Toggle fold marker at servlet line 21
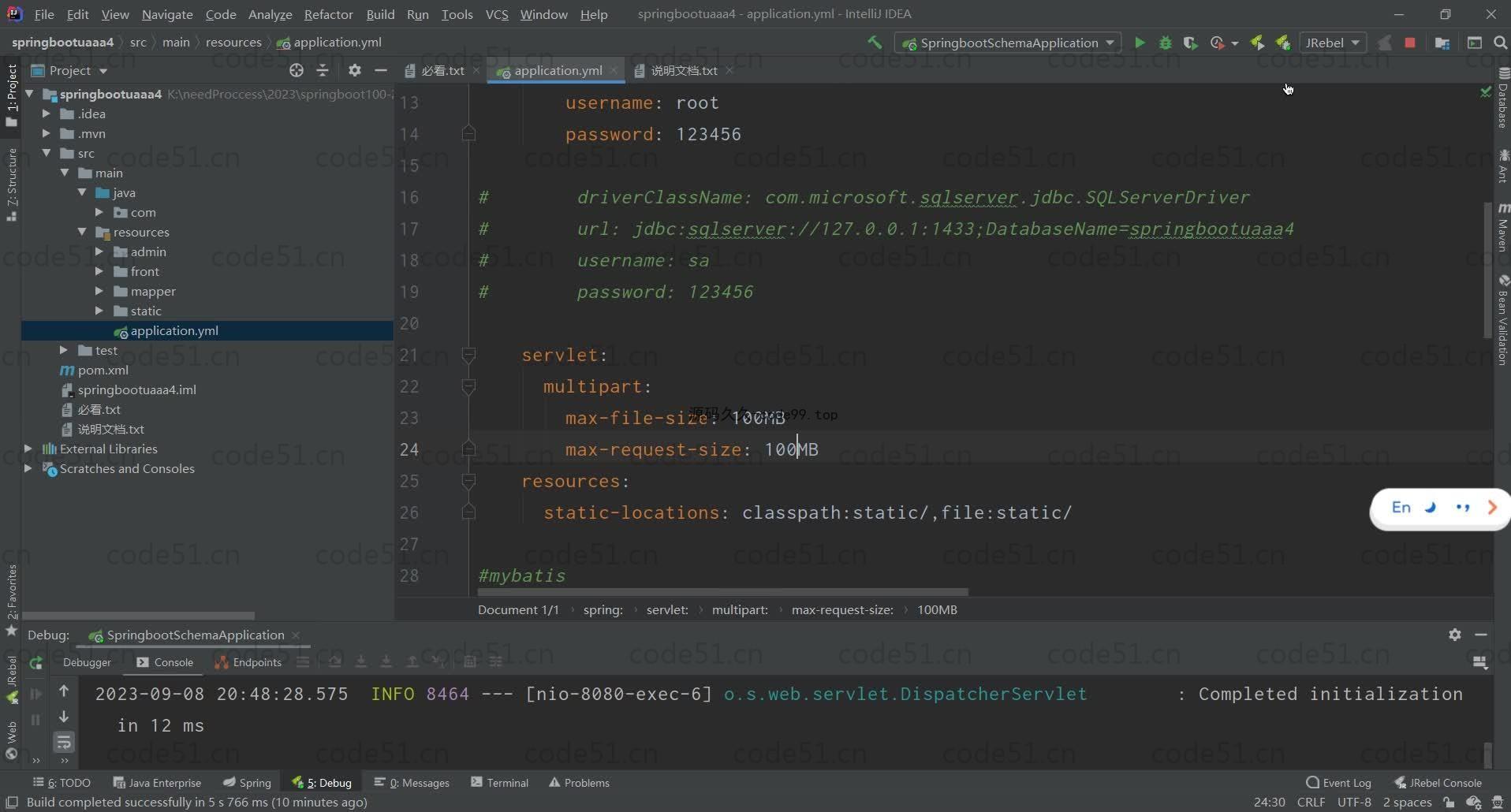The image size is (1511, 812). coord(468,355)
